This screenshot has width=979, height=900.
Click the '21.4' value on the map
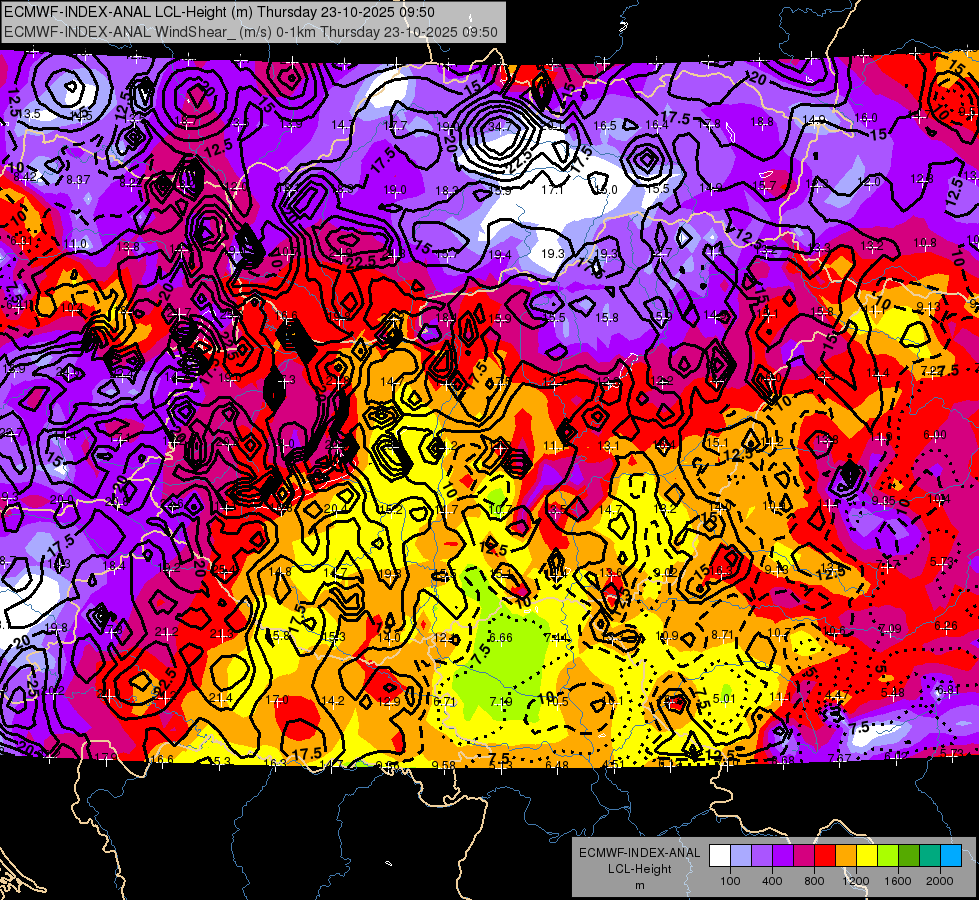pyautogui.click(x=220, y=698)
